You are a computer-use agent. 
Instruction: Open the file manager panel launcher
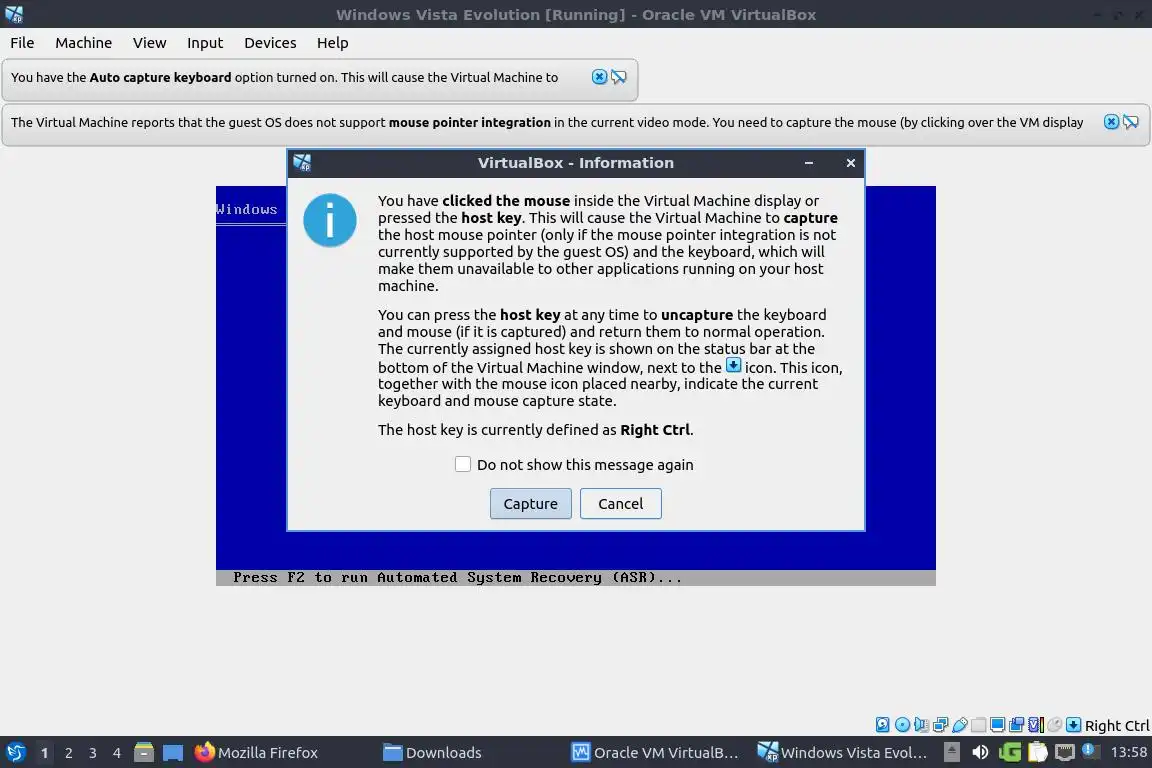(144, 752)
